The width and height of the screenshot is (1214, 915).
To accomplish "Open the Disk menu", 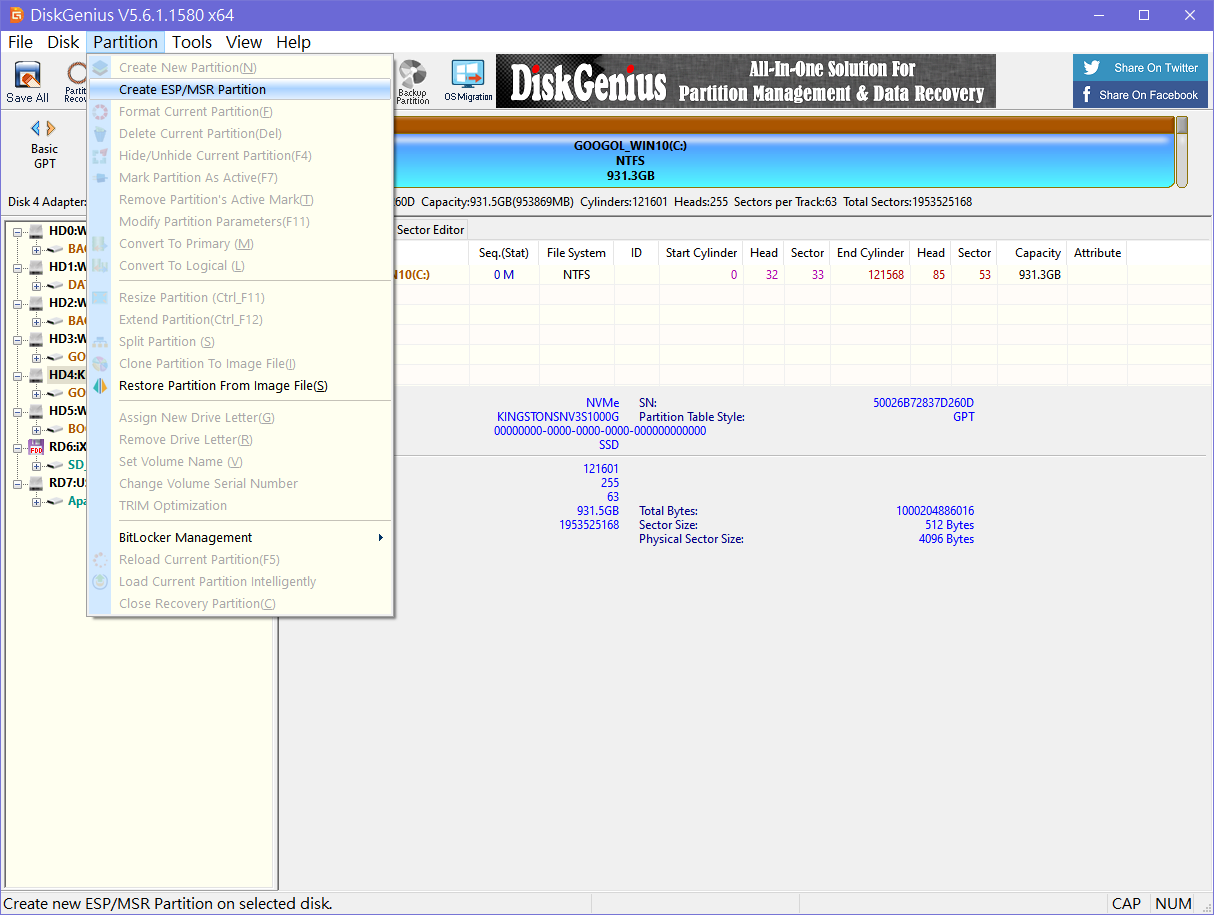I will [x=63, y=42].
